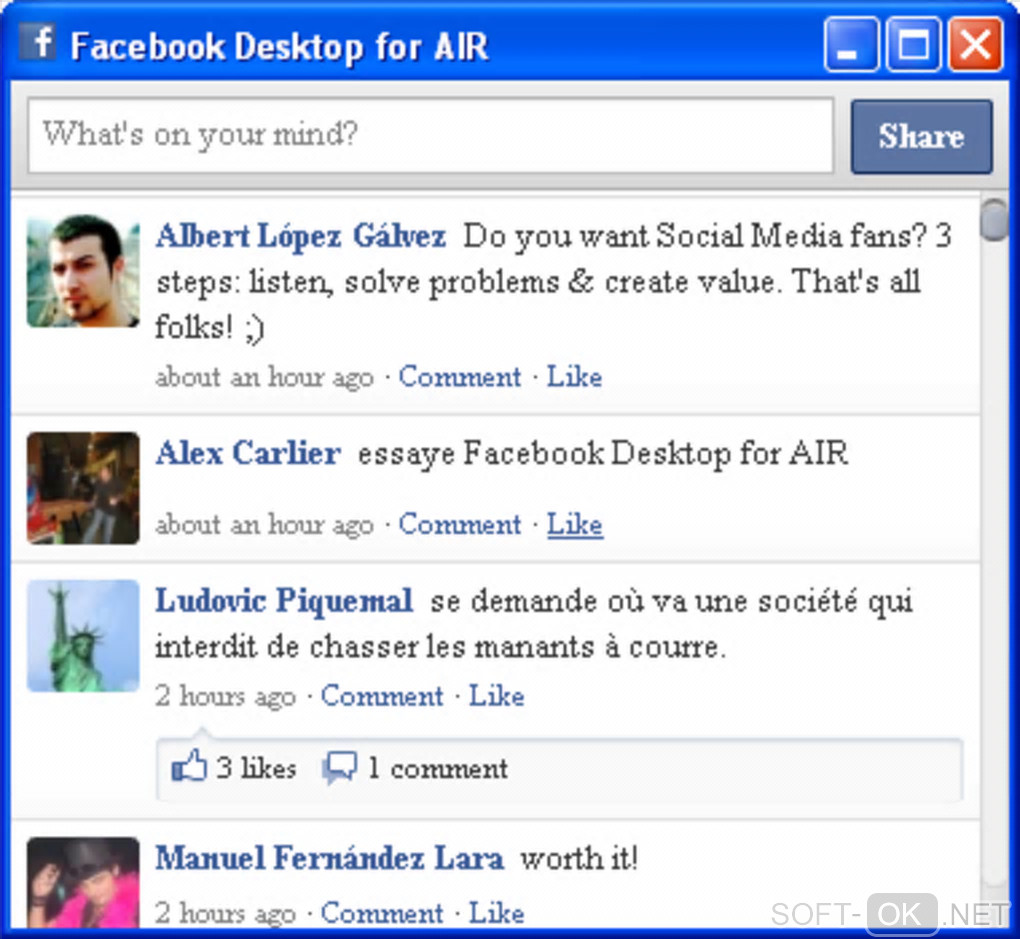Image resolution: width=1020 pixels, height=939 pixels.
Task: Click the Share button
Action: click(x=921, y=136)
